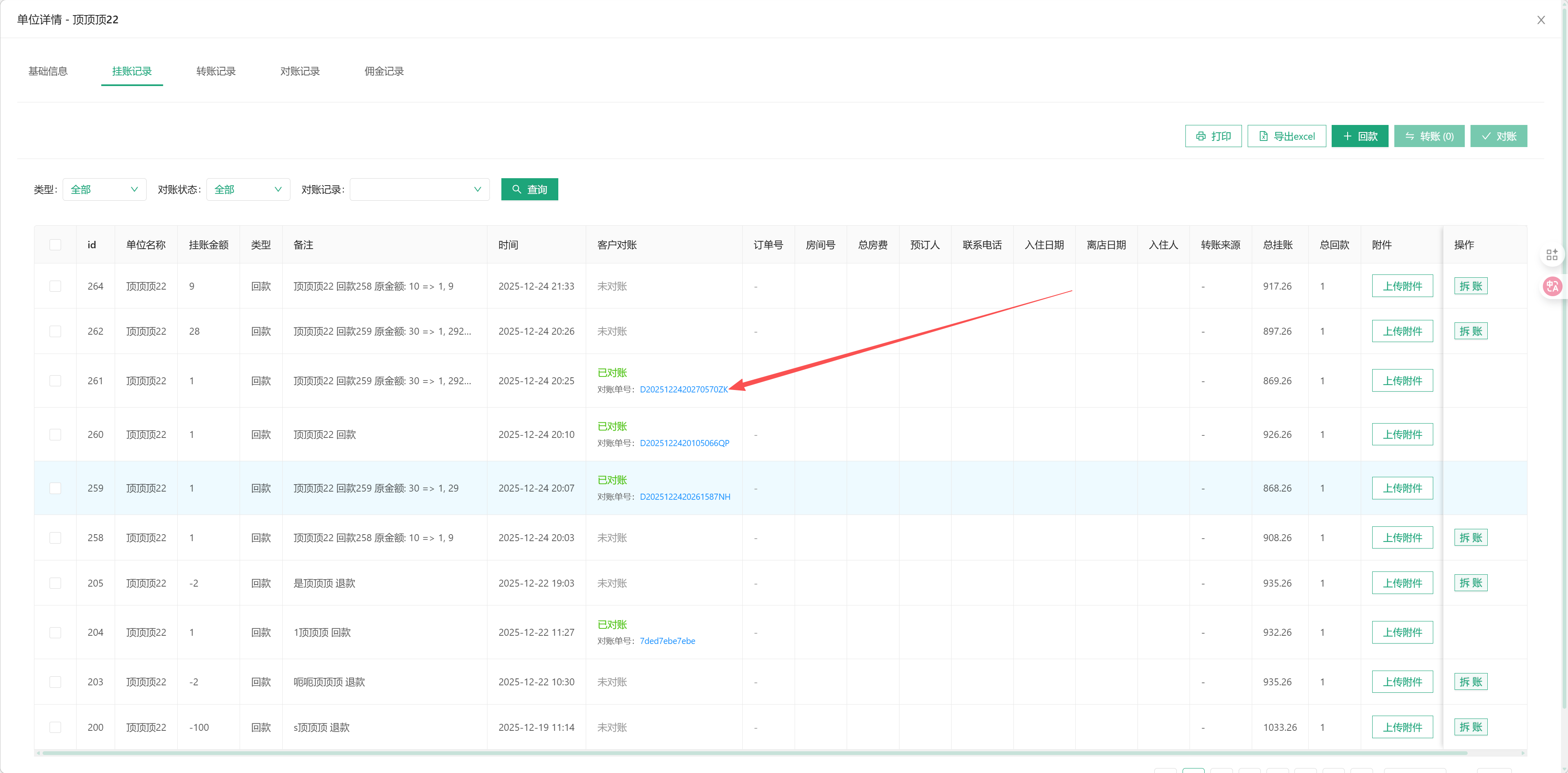
Task: Click the grid widget icon at right edge
Action: pyautogui.click(x=1552, y=254)
